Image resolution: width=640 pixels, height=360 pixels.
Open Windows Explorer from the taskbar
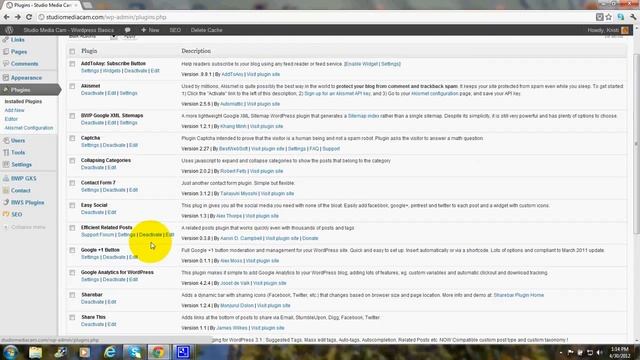pyautogui.click(x=36, y=352)
